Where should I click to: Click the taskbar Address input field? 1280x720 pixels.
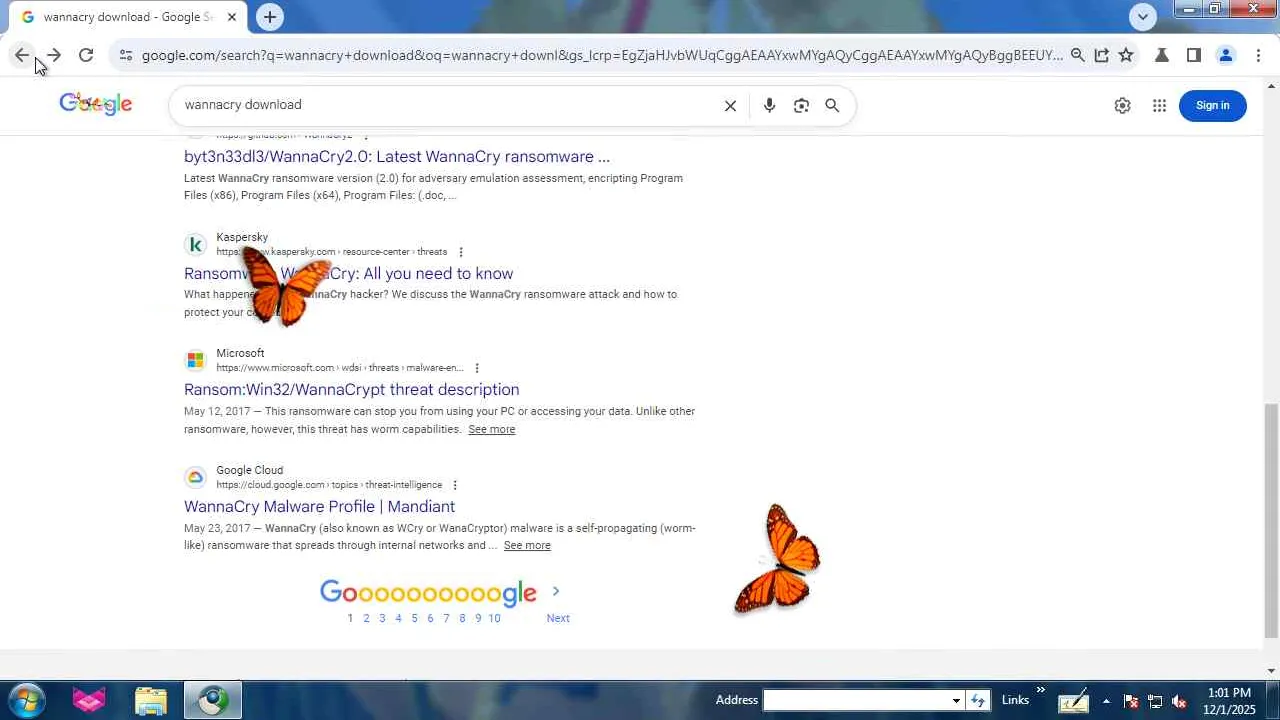[x=856, y=700]
